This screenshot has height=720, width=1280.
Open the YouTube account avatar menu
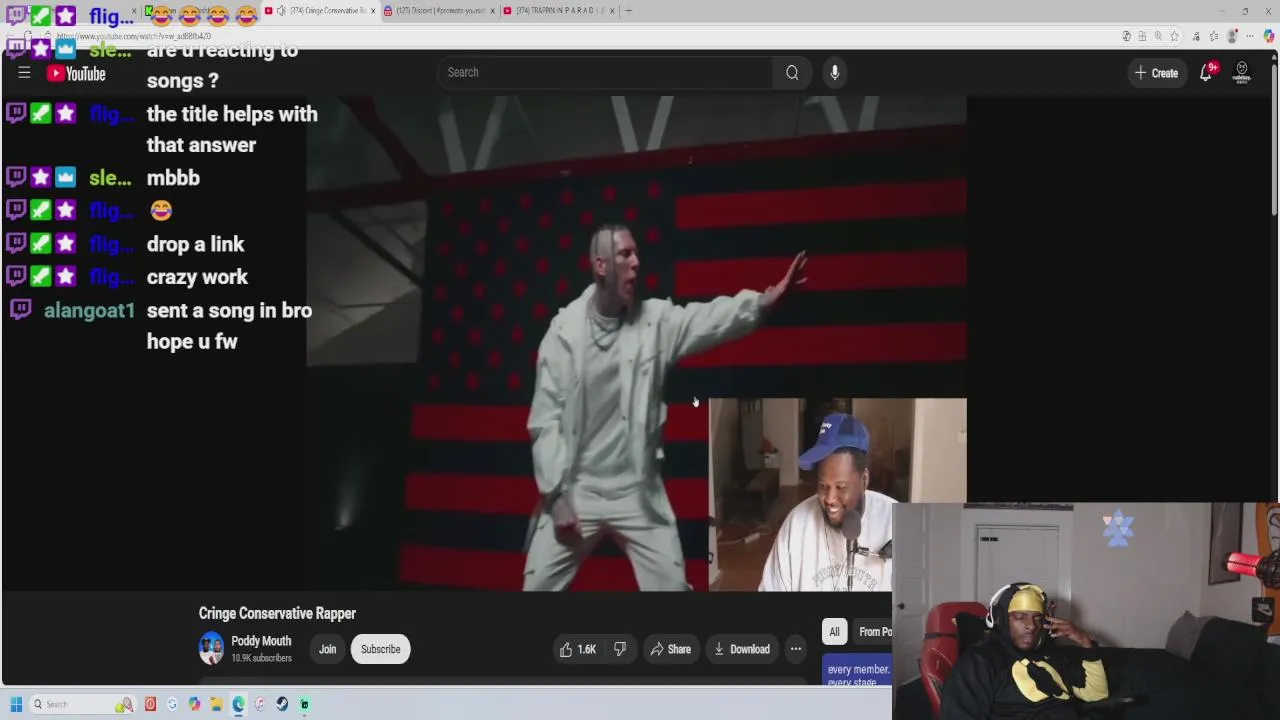coord(1242,73)
